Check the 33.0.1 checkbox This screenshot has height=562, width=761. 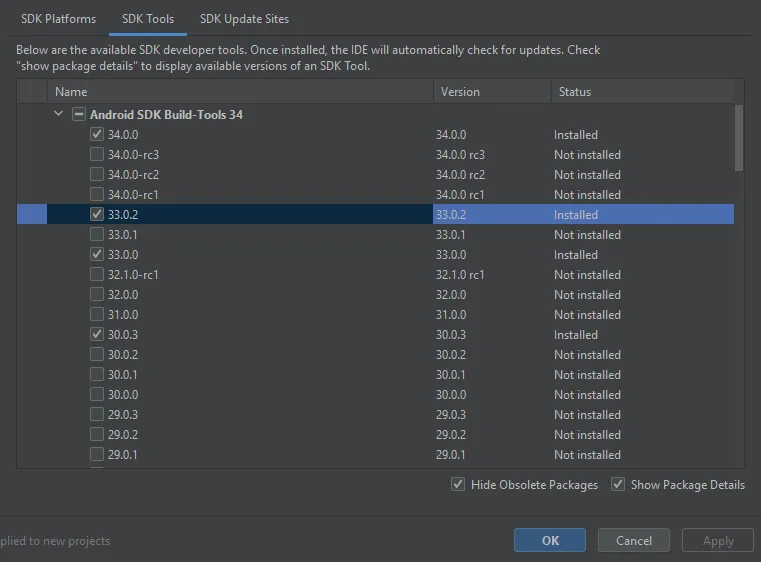97,234
